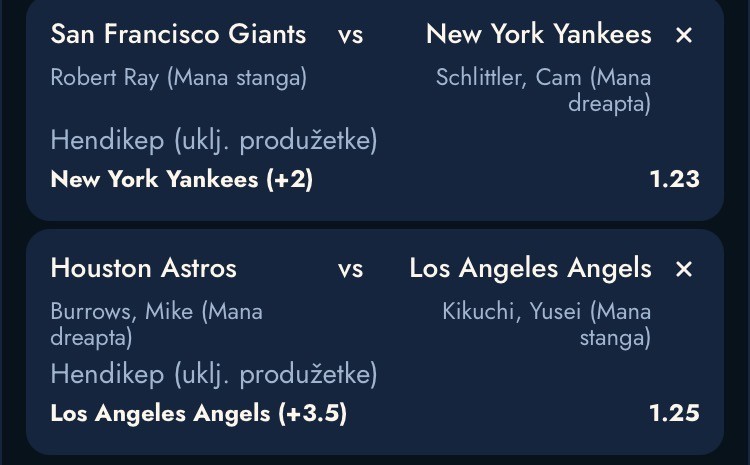Click pitcher Burrows, Mike (Mana dreapta)
750x465 pixels.
point(156,324)
